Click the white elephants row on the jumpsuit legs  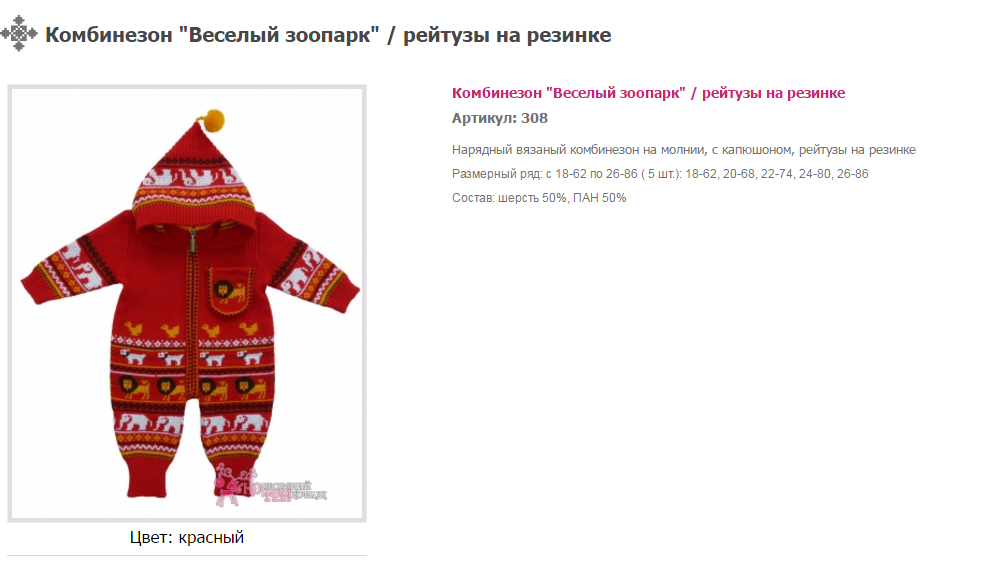tap(193, 423)
